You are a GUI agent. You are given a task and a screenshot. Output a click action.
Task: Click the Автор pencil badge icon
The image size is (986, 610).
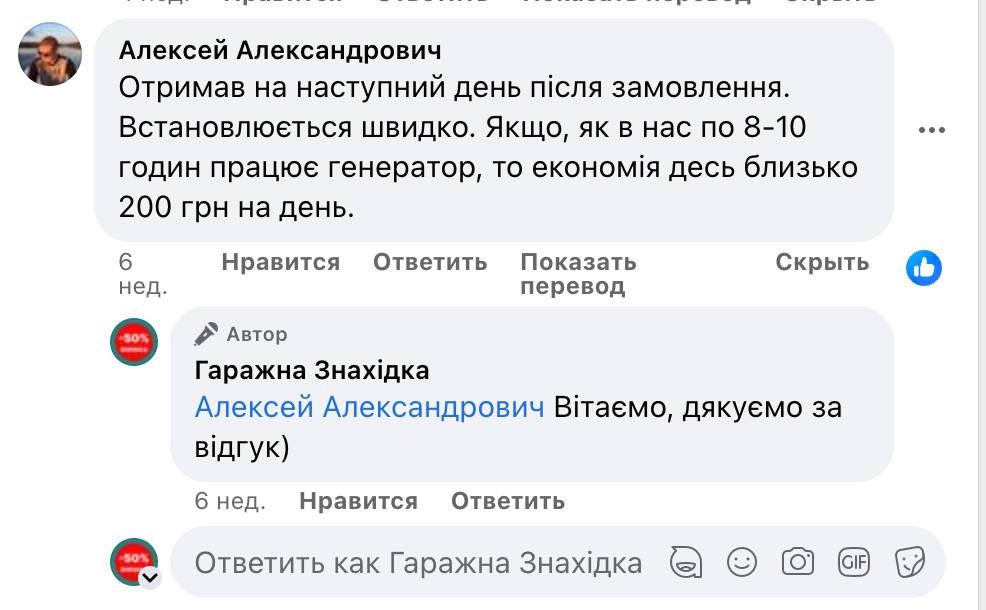point(206,334)
